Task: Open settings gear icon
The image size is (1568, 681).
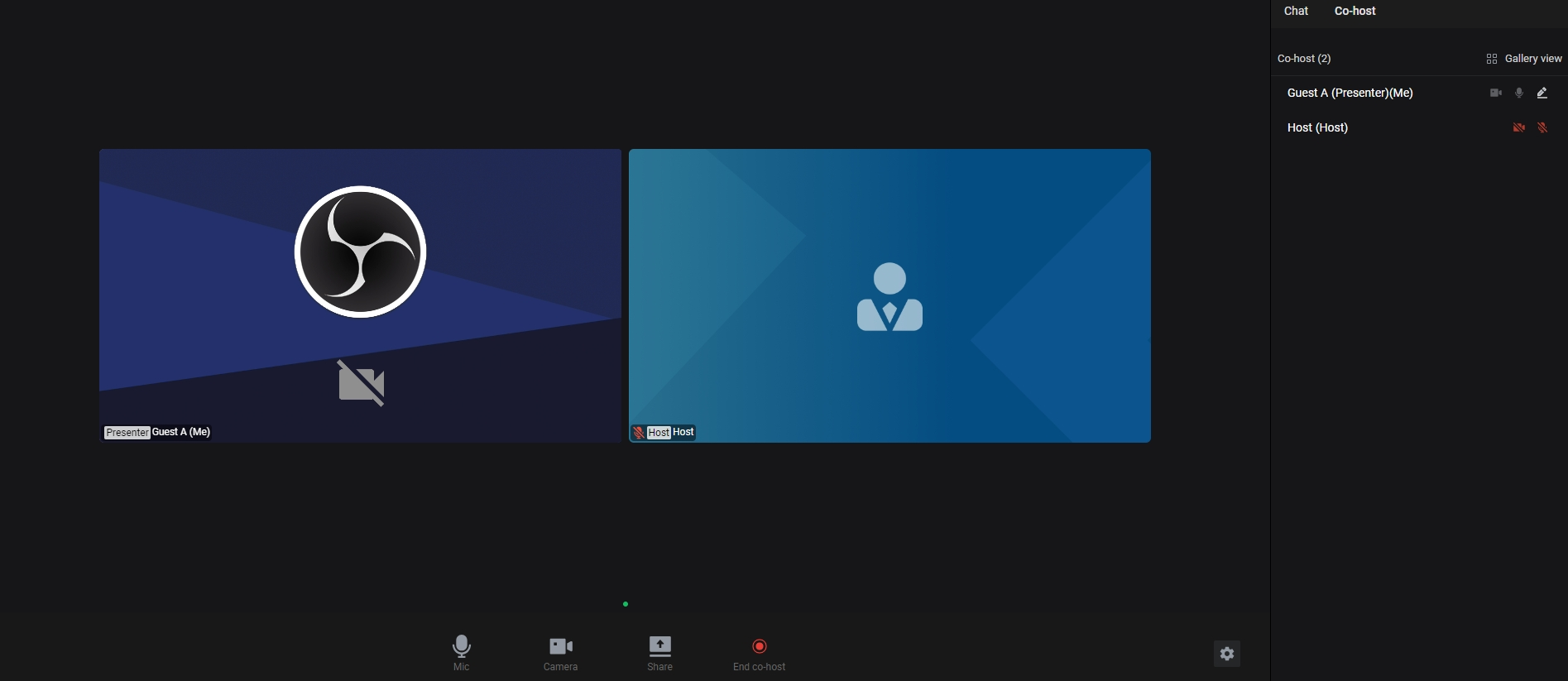Action: tap(1227, 654)
